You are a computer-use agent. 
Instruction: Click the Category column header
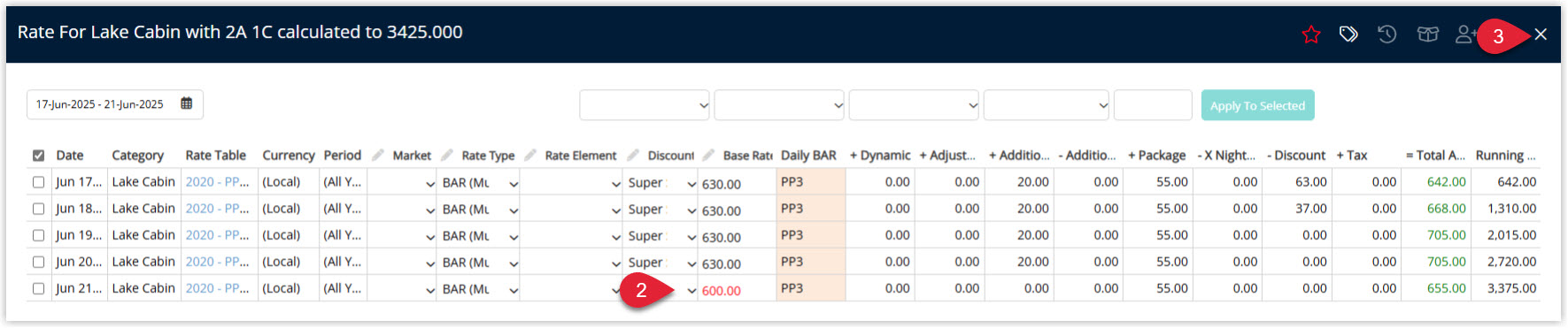click(x=137, y=156)
